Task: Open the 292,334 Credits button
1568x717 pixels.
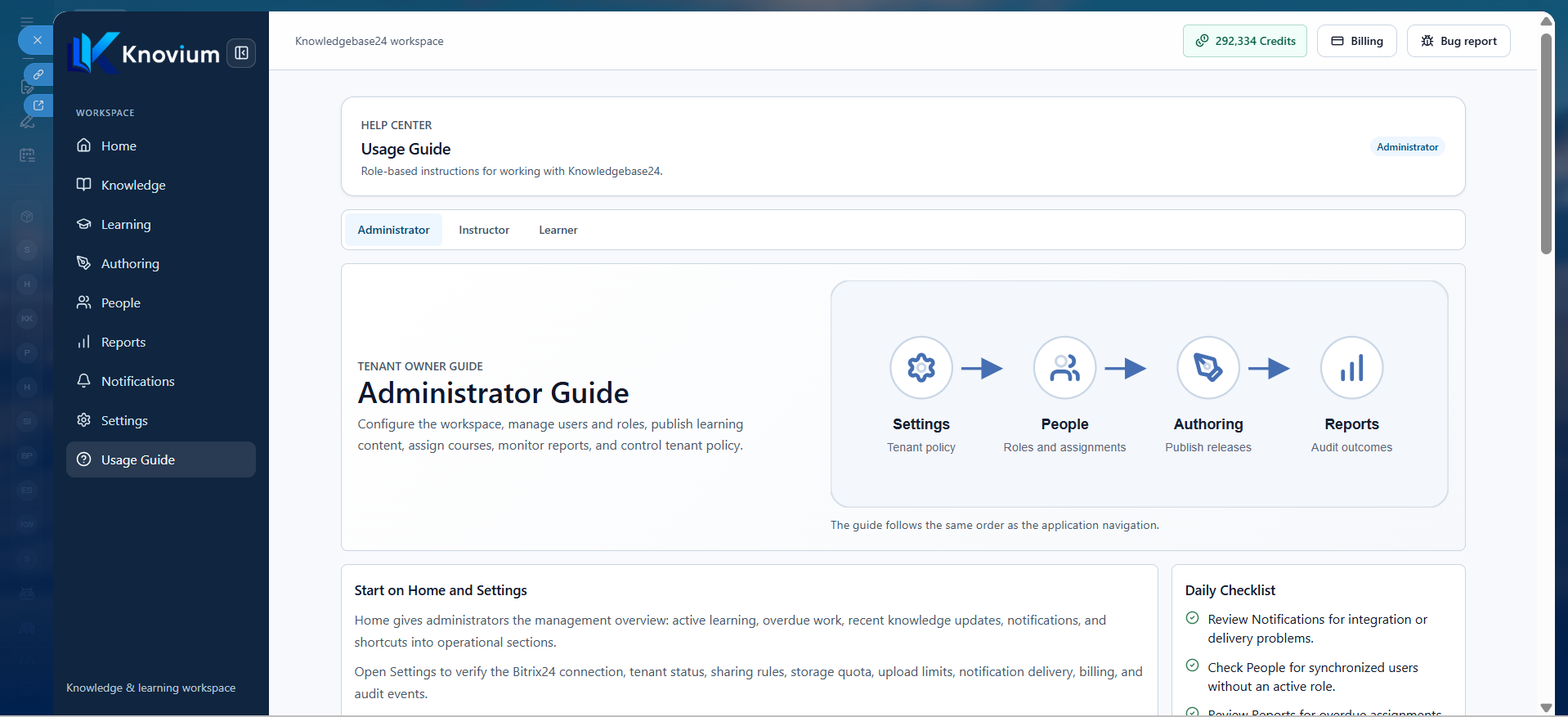Action: [x=1245, y=41]
